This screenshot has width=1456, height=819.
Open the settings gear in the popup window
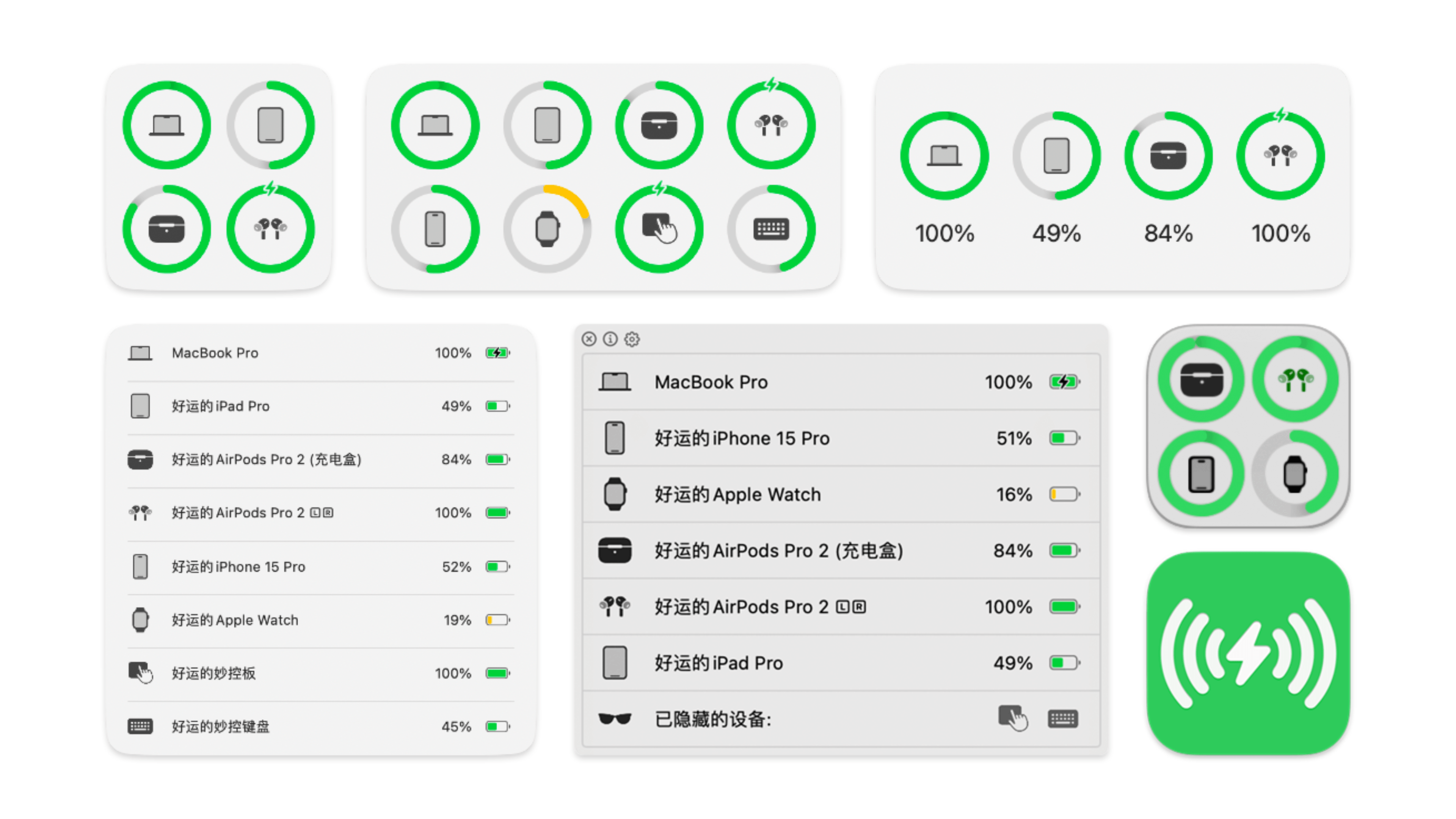pos(632,339)
